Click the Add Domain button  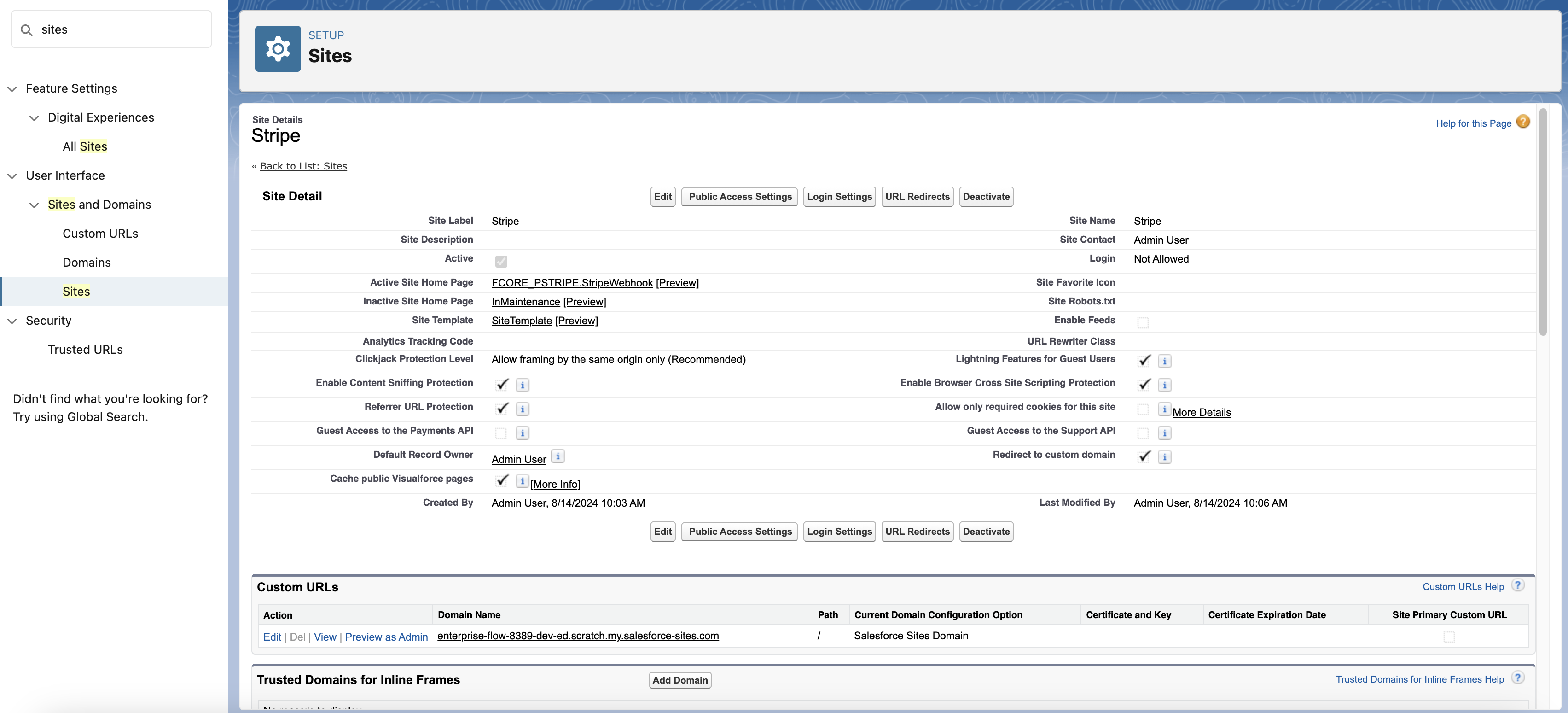[x=680, y=680]
